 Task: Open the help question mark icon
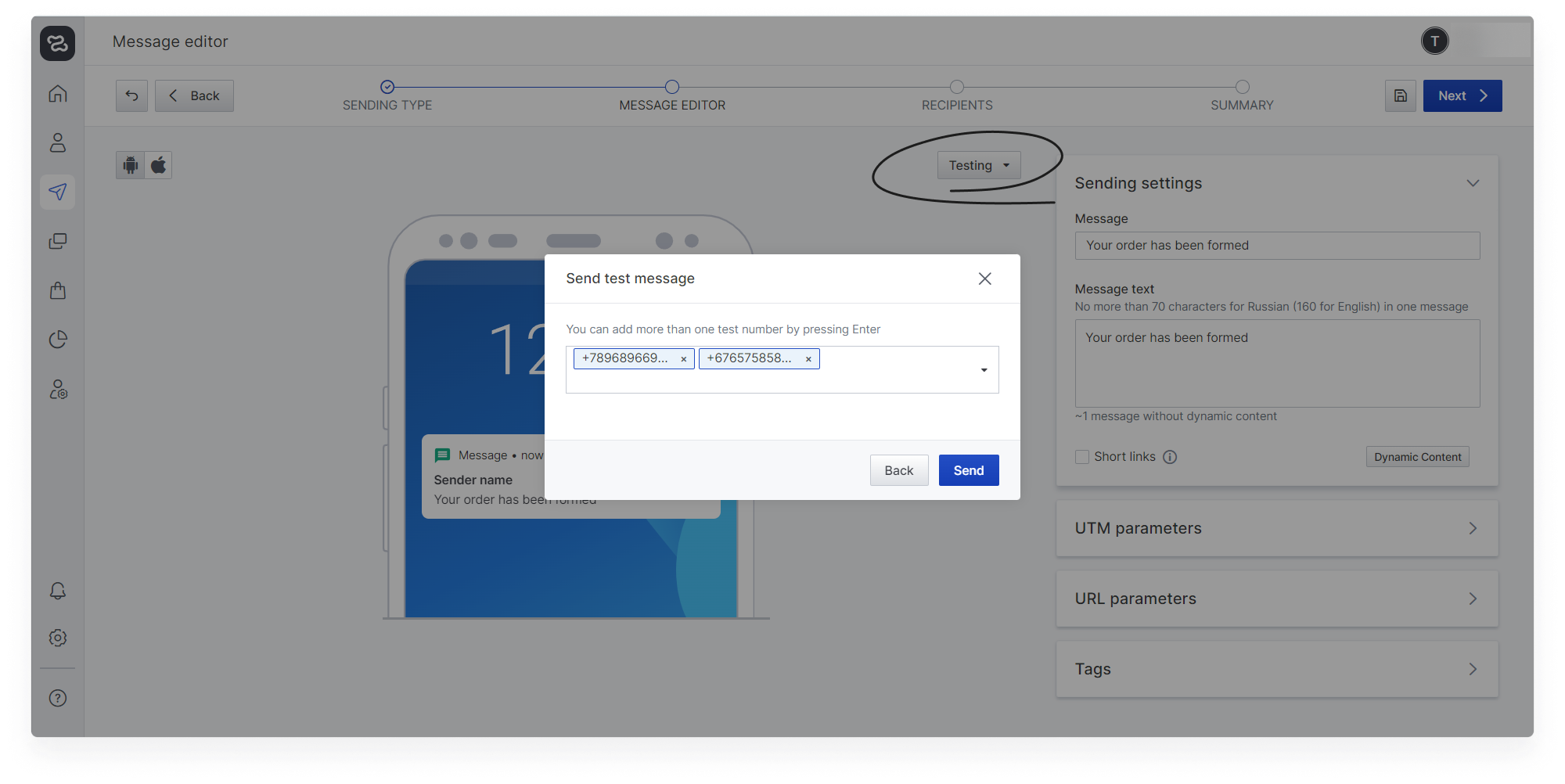(x=58, y=698)
